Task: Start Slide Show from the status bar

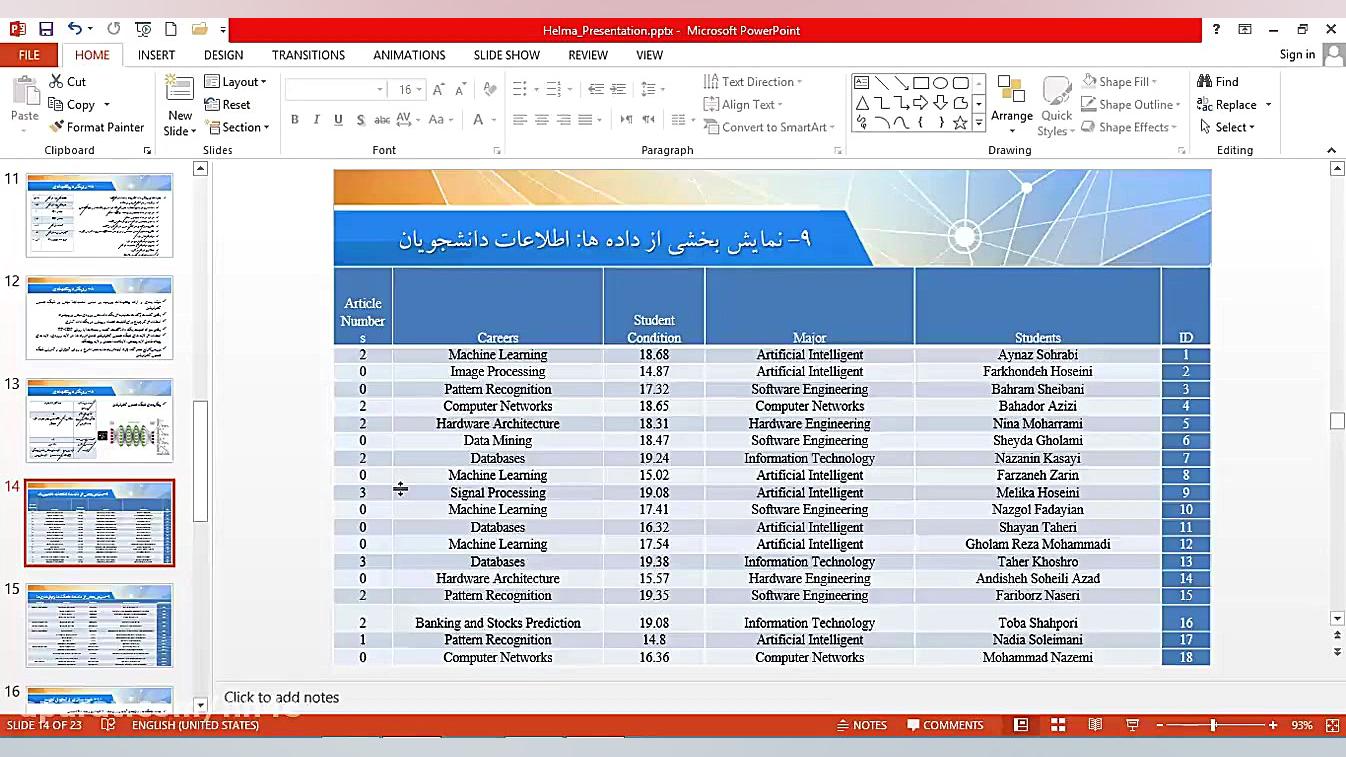Action: tap(1131, 725)
